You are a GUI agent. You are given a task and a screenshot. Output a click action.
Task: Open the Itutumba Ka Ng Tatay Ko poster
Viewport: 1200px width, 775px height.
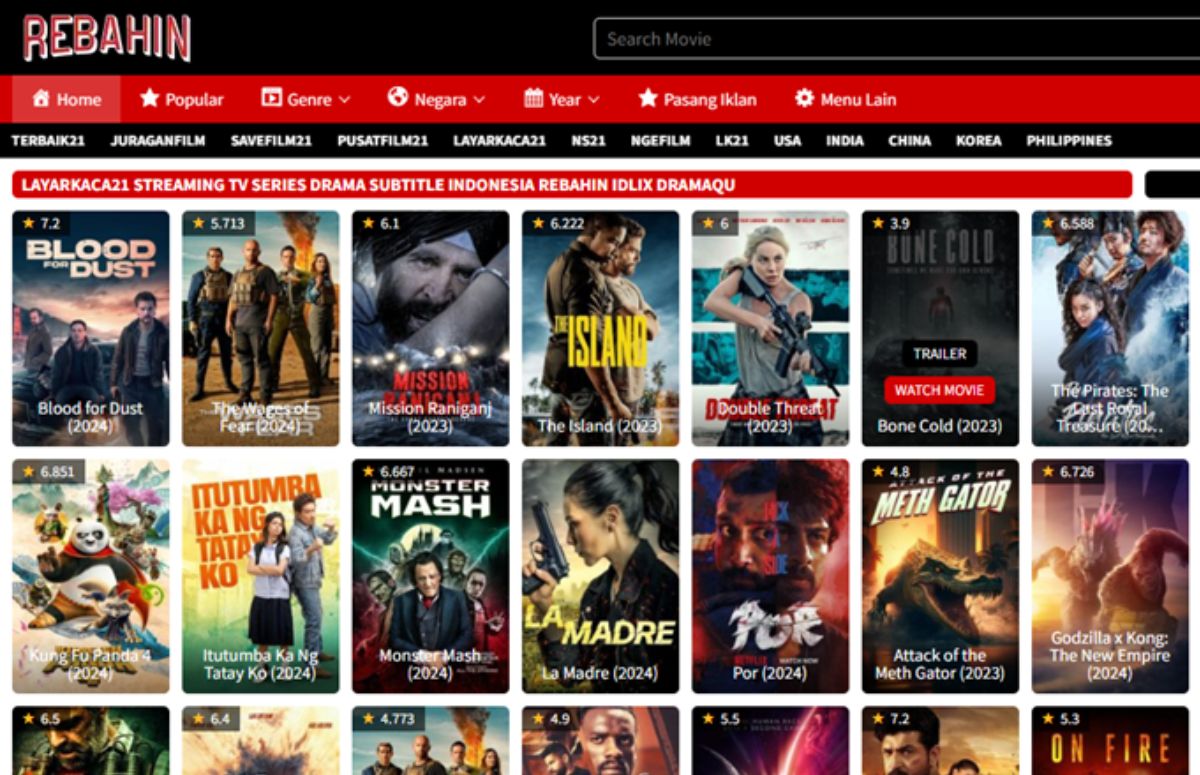pos(261,576)
